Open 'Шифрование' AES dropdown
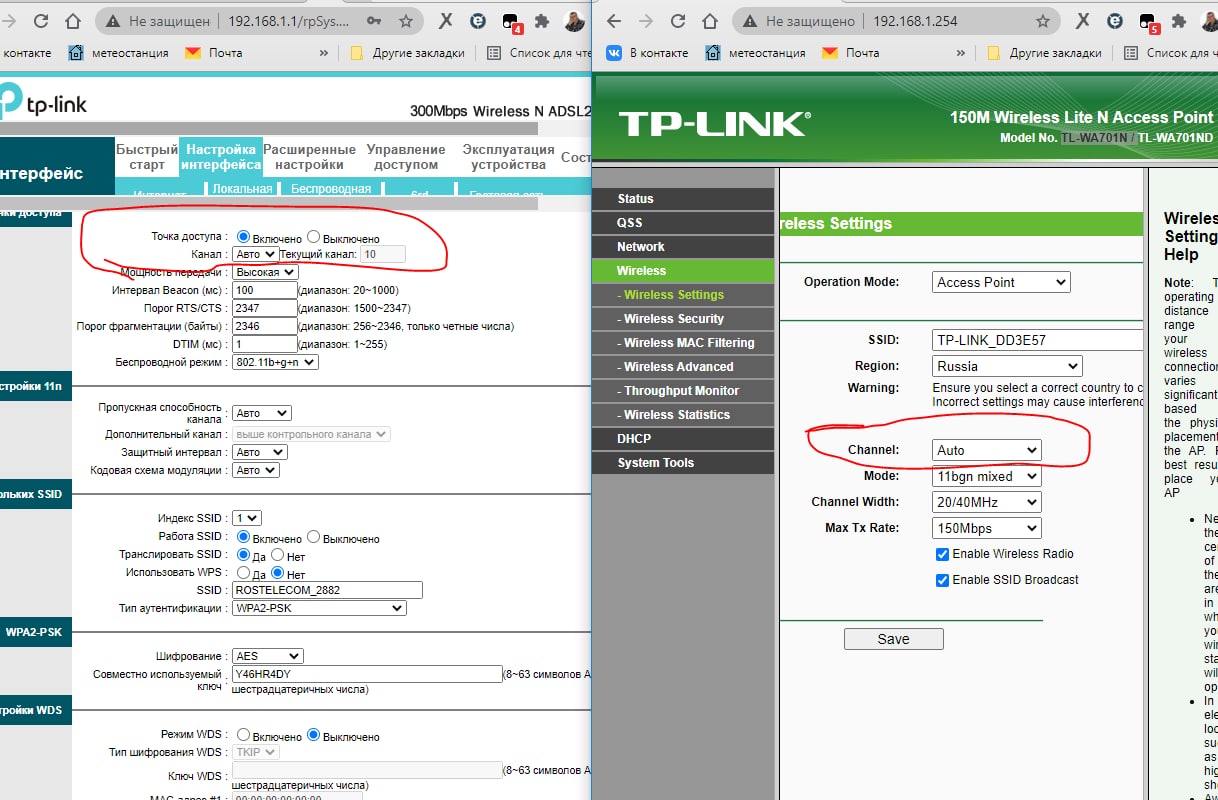 (x=267, y=656)
